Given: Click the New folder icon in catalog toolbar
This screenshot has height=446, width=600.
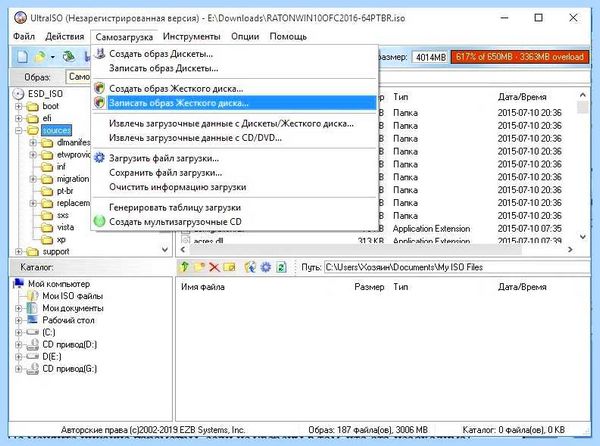Looking at the screenshot, I should (199, 267).
